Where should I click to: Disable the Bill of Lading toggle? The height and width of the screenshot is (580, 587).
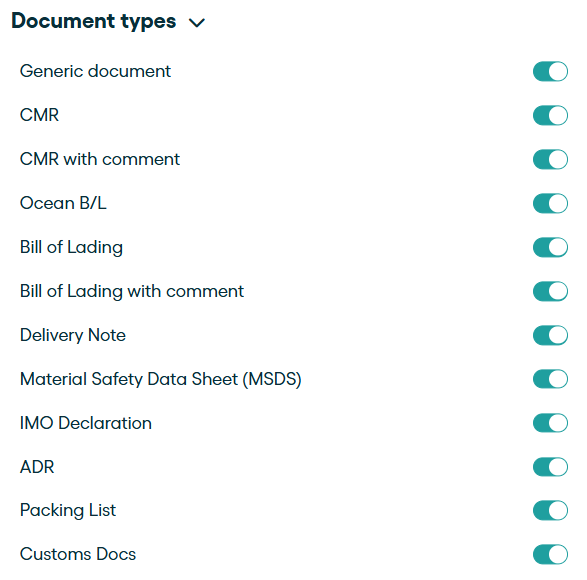(x=550, y=247)
